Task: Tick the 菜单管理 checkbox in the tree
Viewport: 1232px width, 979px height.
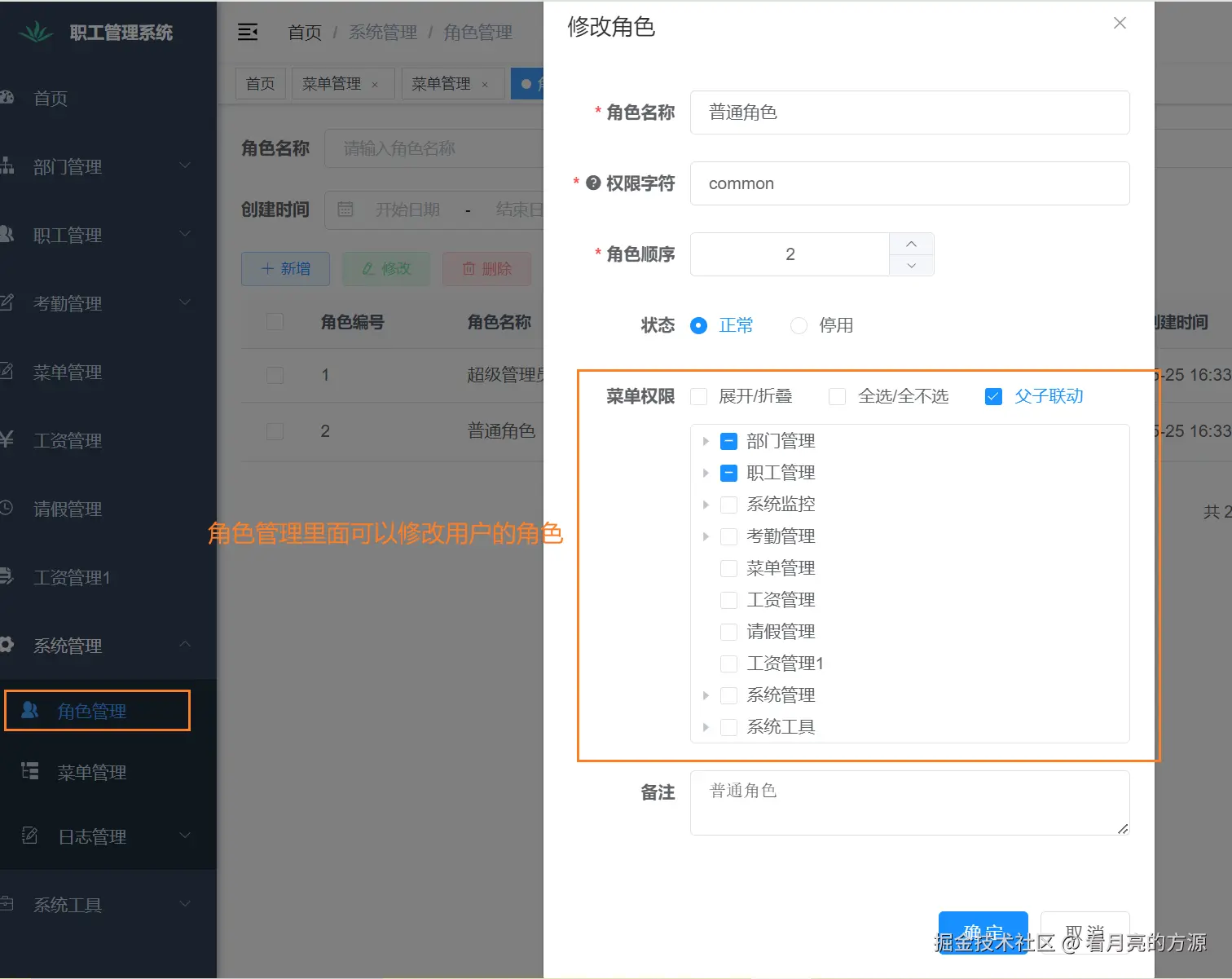Action: point(728,568)
